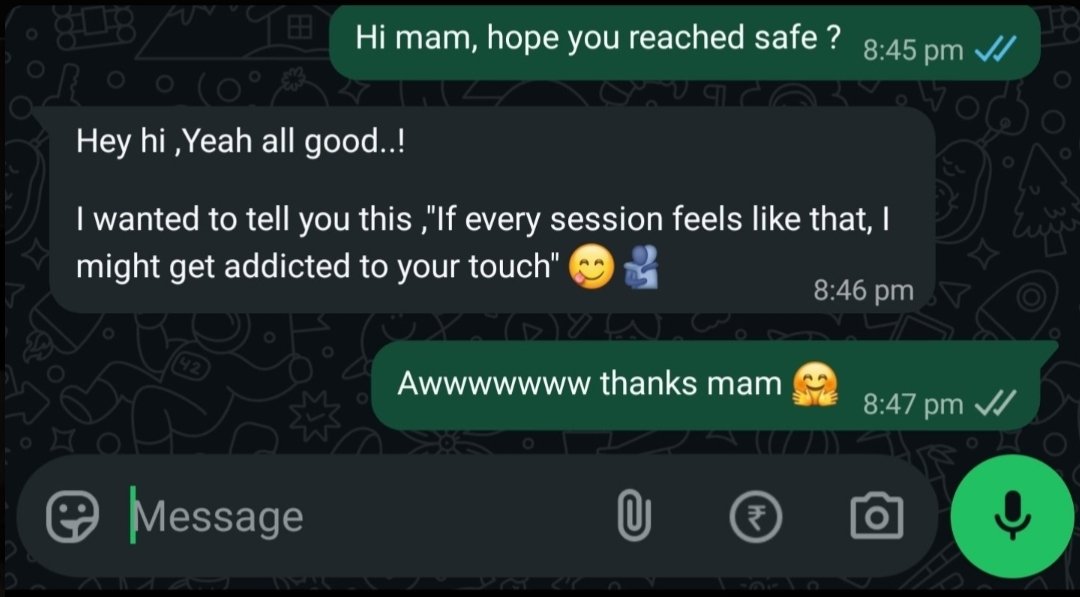
Task: Tap the green microphone voice button
Action: pyautogui.click(x=1012, y=516)
